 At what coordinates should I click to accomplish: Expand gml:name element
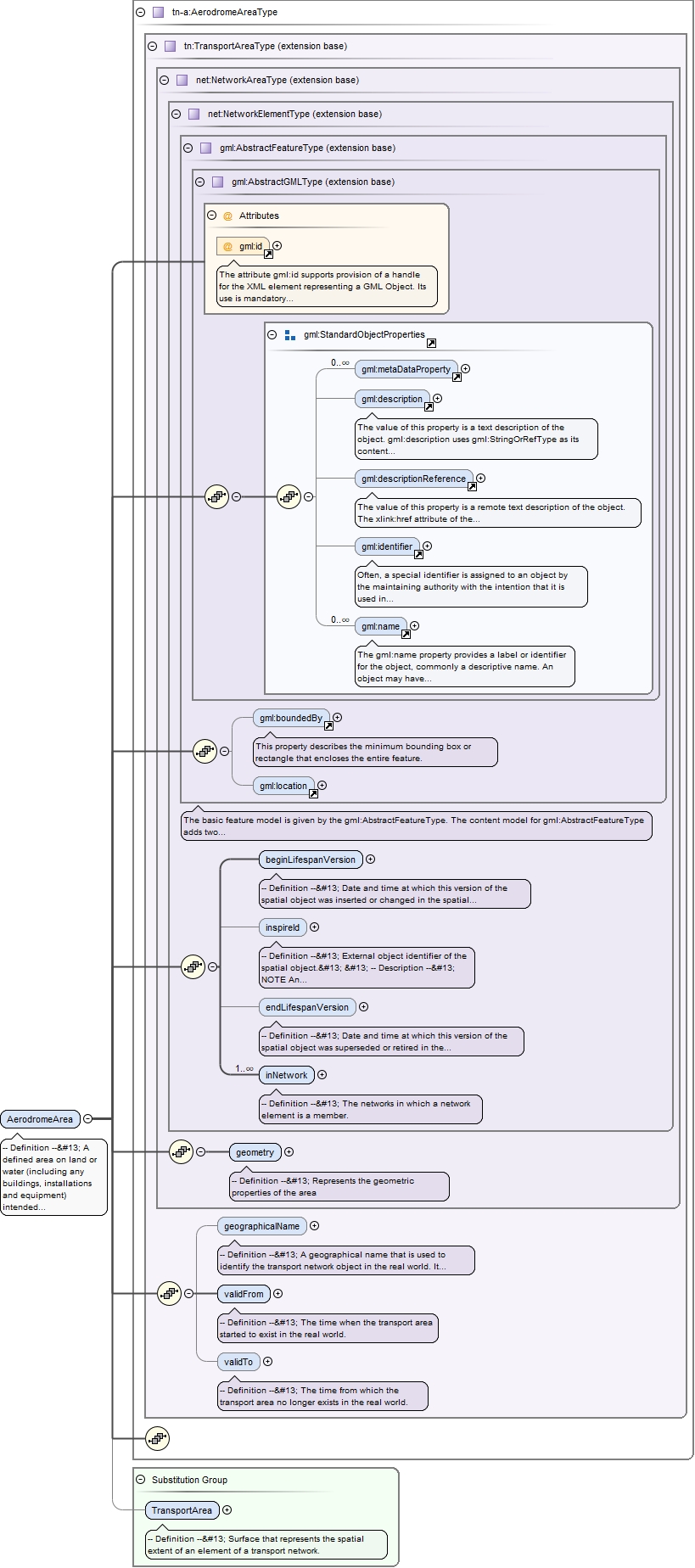pyautogui.click(x=414, y=626)
